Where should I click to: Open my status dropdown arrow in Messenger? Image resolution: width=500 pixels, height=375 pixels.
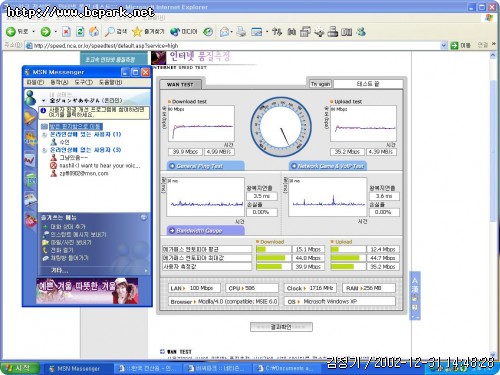44,101
